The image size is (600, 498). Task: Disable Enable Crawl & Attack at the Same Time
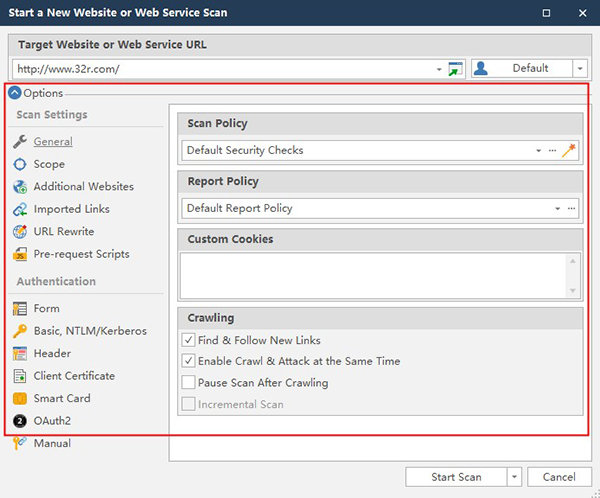[x=188, y=361]
